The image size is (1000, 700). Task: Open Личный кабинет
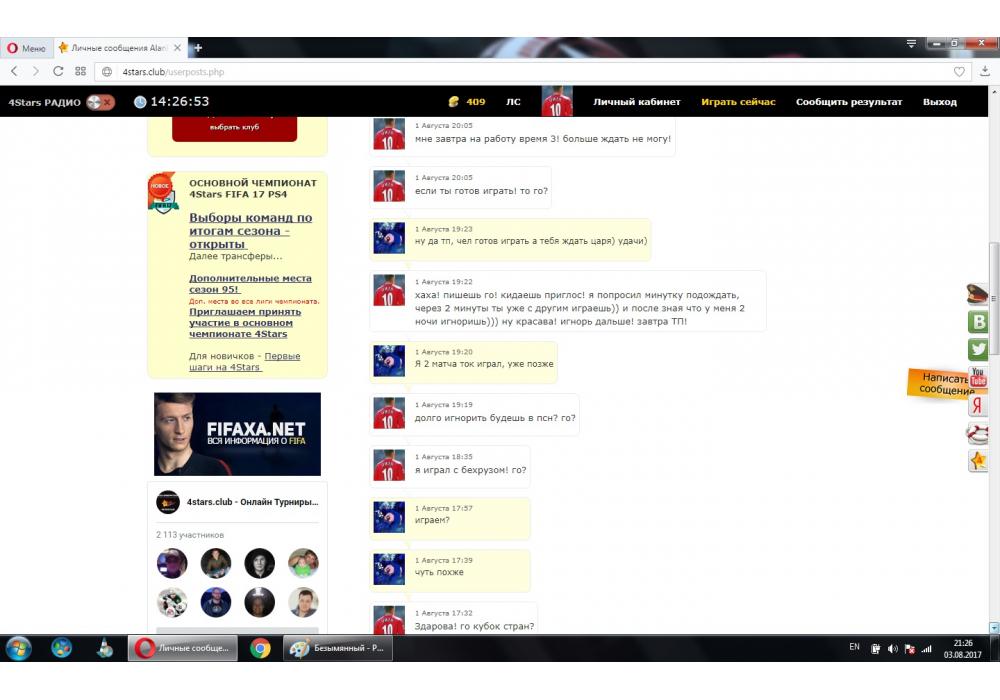636,102
